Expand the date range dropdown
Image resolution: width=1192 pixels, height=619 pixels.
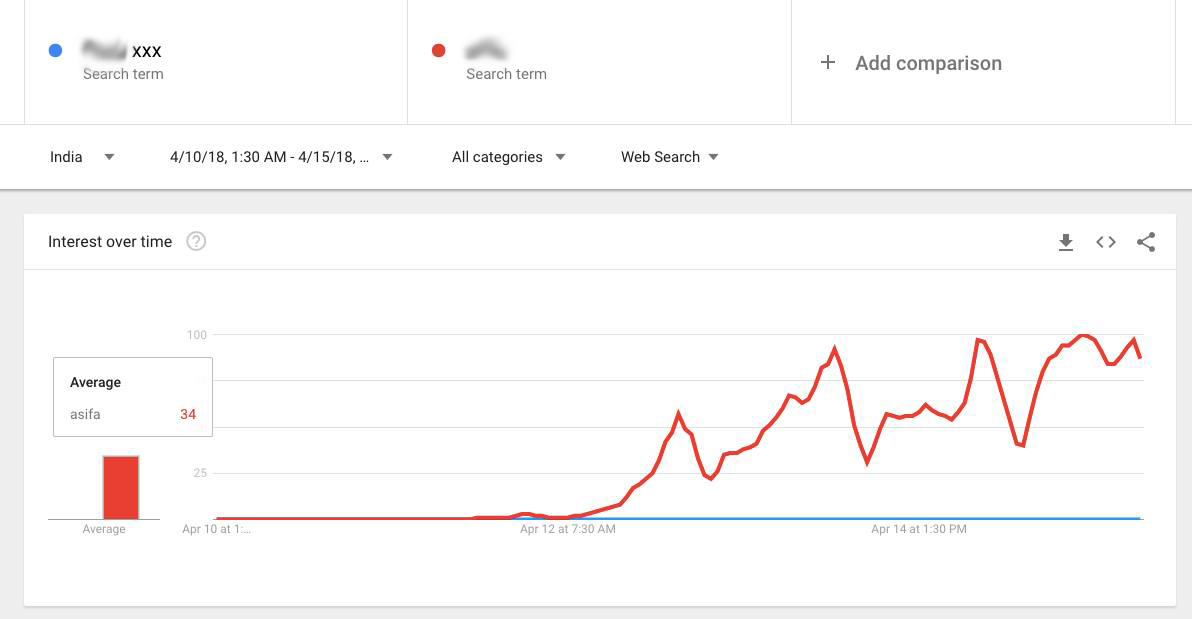281,157
